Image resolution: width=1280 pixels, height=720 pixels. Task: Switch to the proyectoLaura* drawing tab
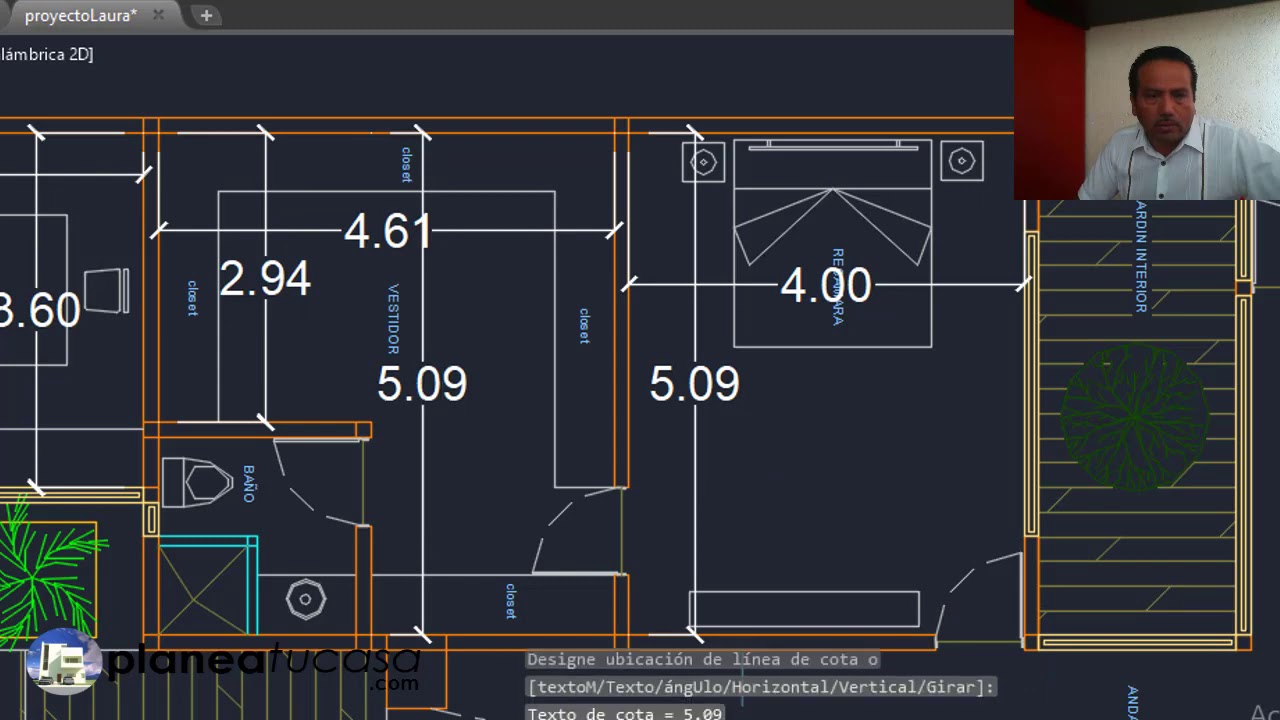tap(80, 16)
